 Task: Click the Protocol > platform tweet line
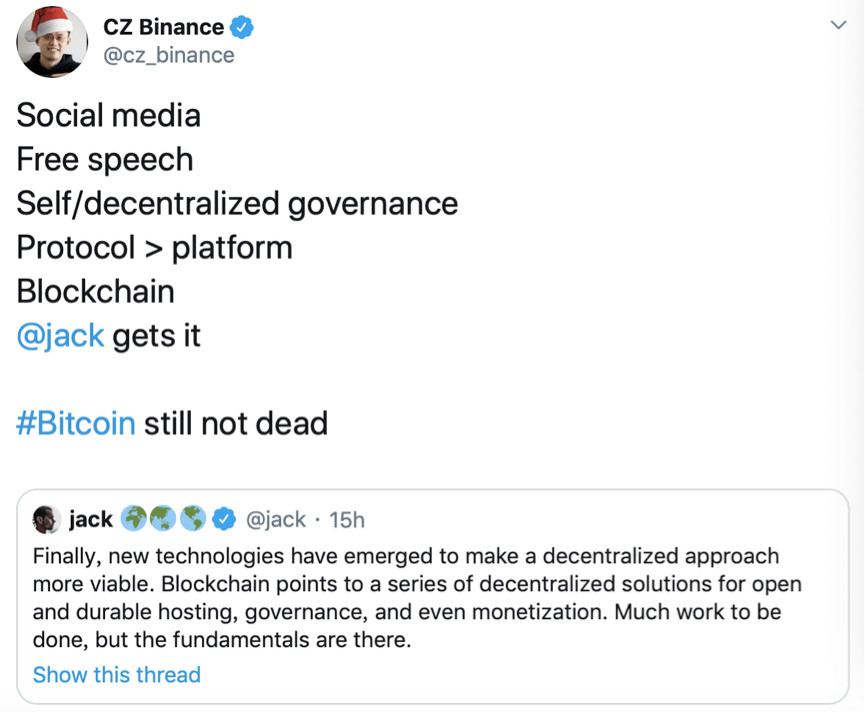pyautogui.click(x=154, y=247)
